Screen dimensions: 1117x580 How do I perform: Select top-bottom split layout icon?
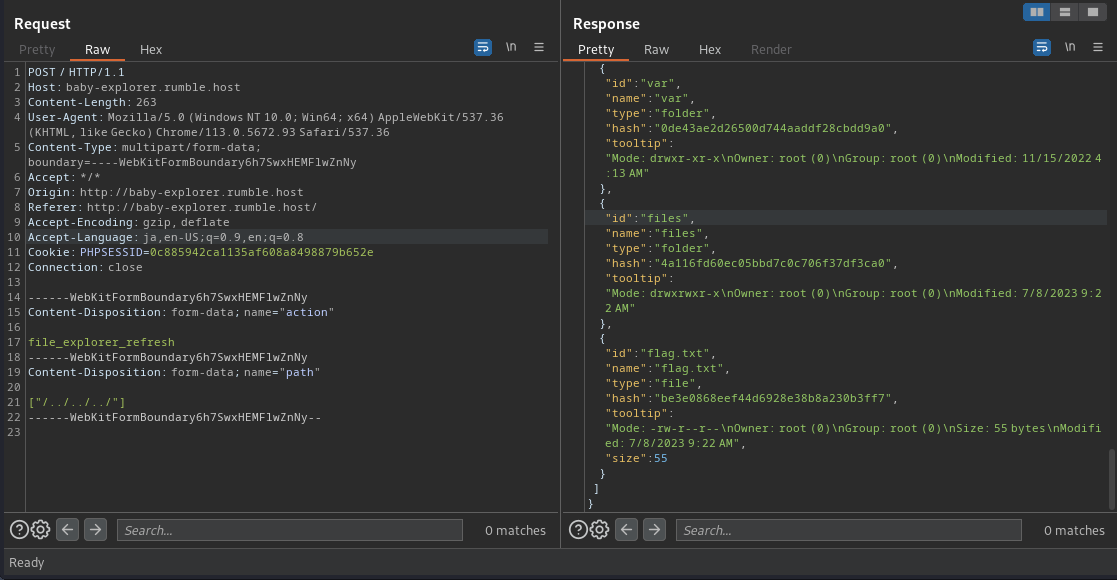click(x=1065, y=12)
